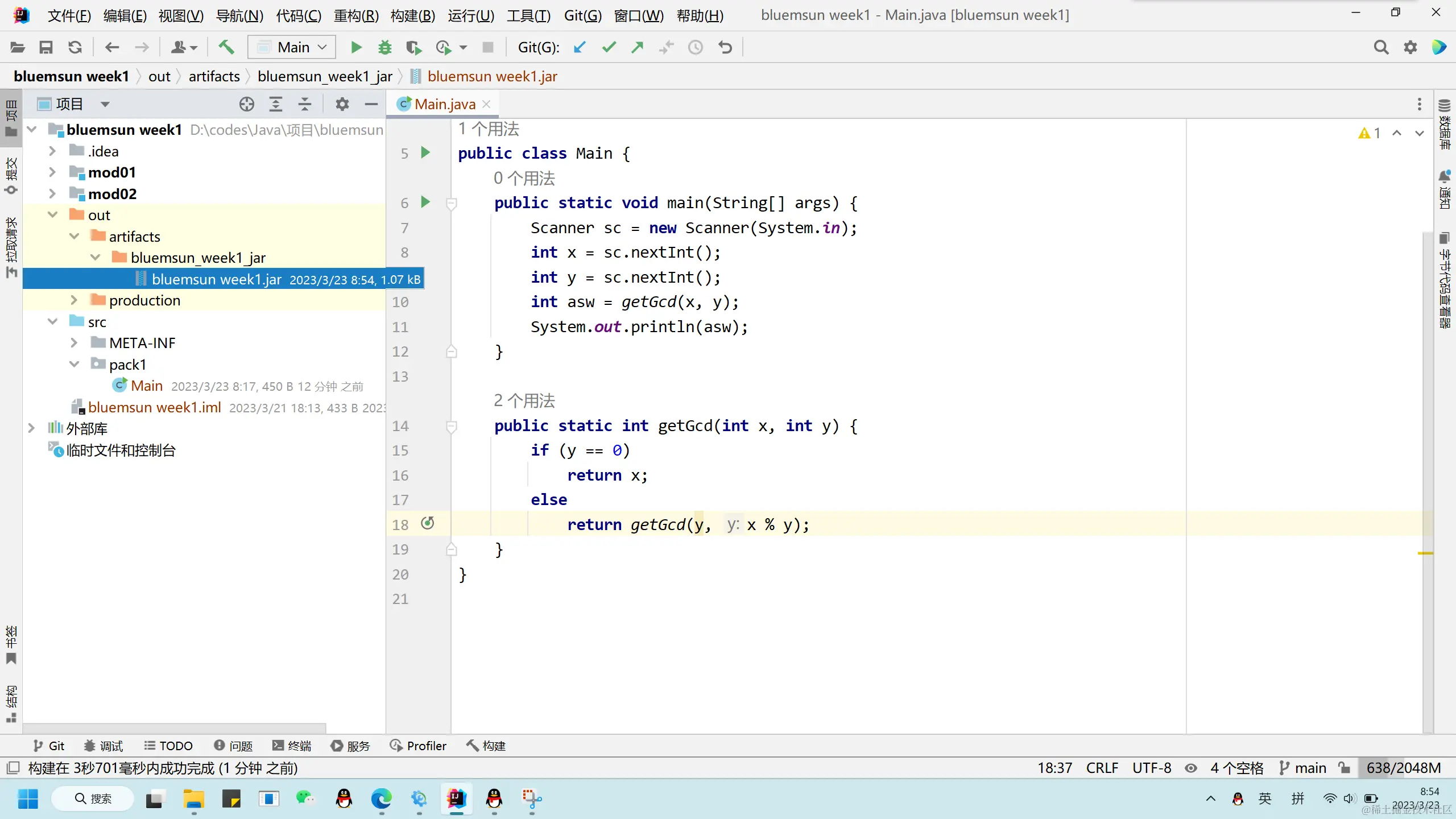Click the Build hammer icon
1456x819 pixels.
(x=226, y=47)
